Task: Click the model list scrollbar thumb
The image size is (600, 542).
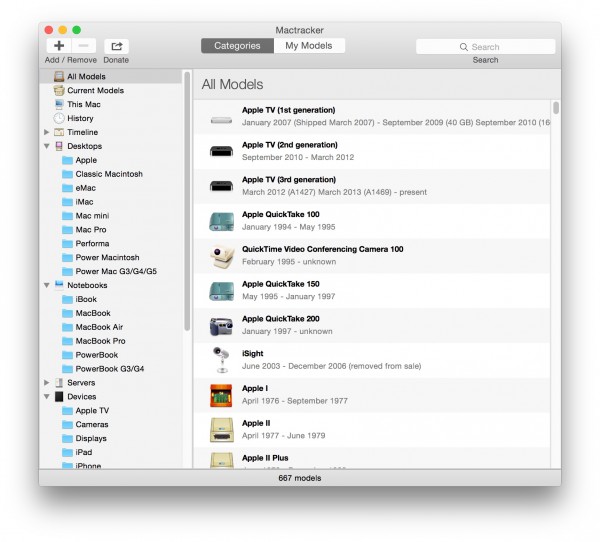Action: (556, 108)
